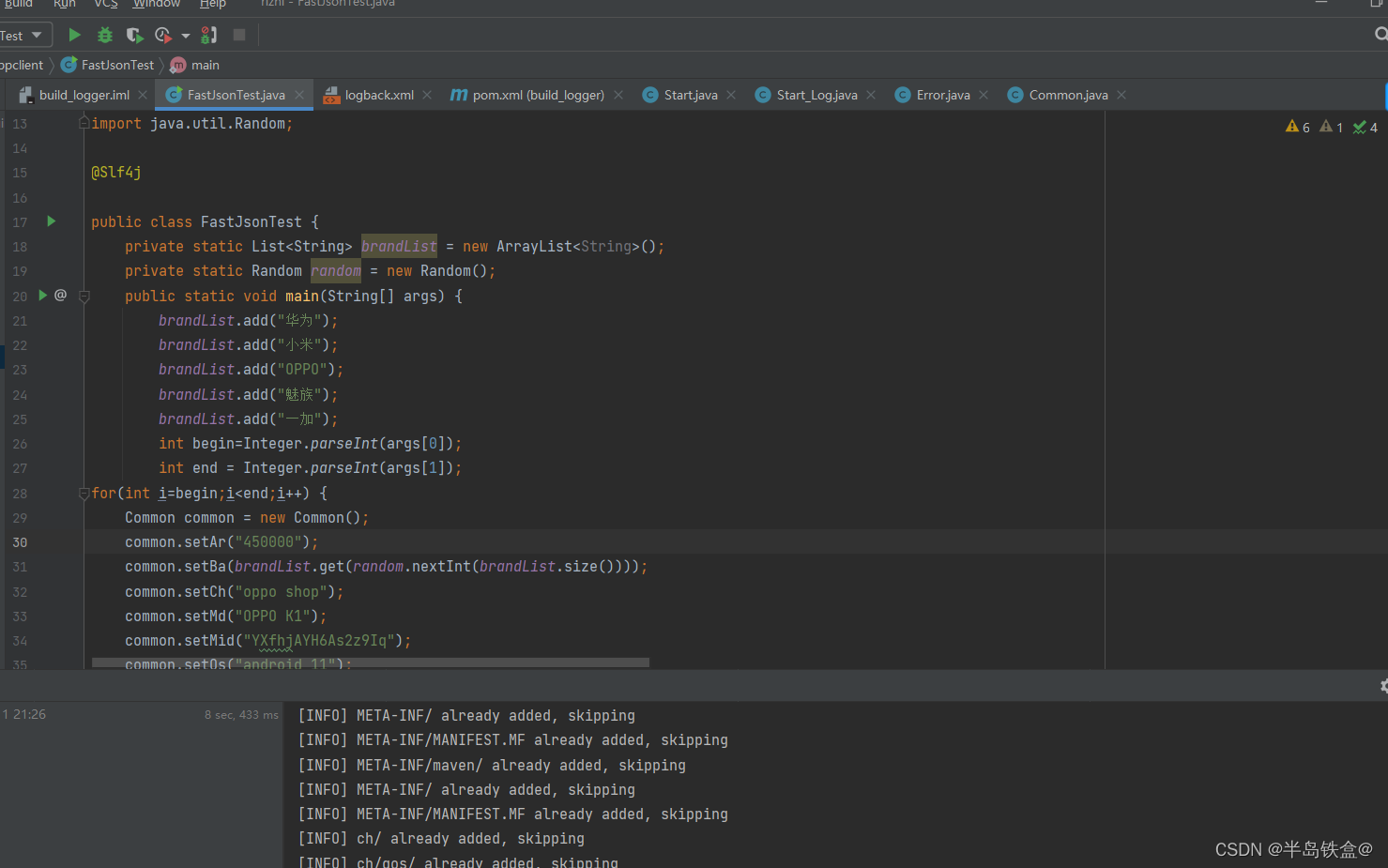Viewport: 1388px width, 868px height.
Task: Switch to the Start.java tab
Action: point(681,95)
